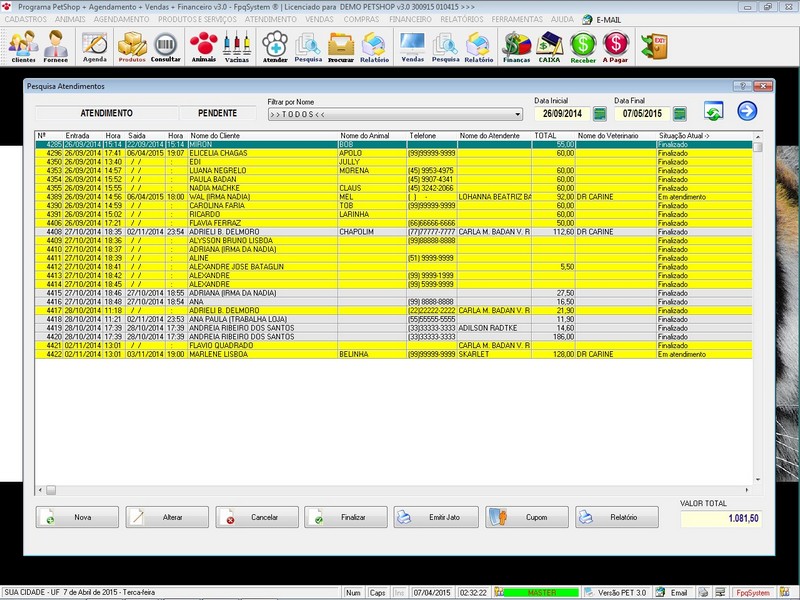Click the PENDENTE status label

pos(217,113)
